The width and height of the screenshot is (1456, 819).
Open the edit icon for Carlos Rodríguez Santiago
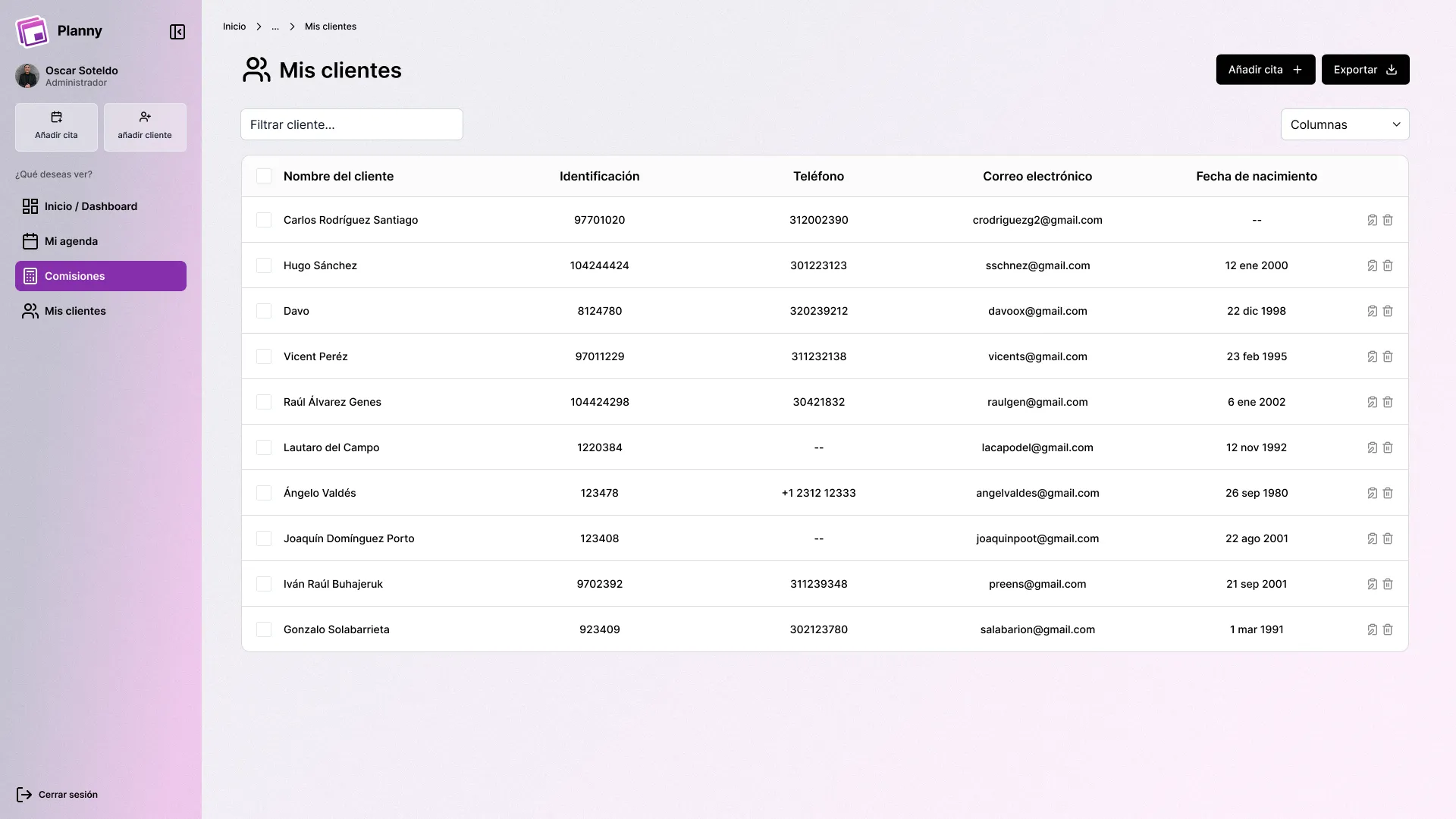1371,220
